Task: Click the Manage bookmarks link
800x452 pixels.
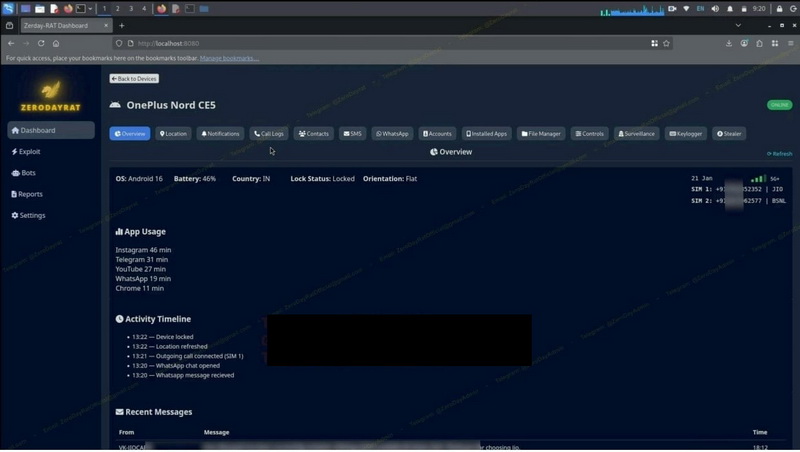Action: click(229, 58)
